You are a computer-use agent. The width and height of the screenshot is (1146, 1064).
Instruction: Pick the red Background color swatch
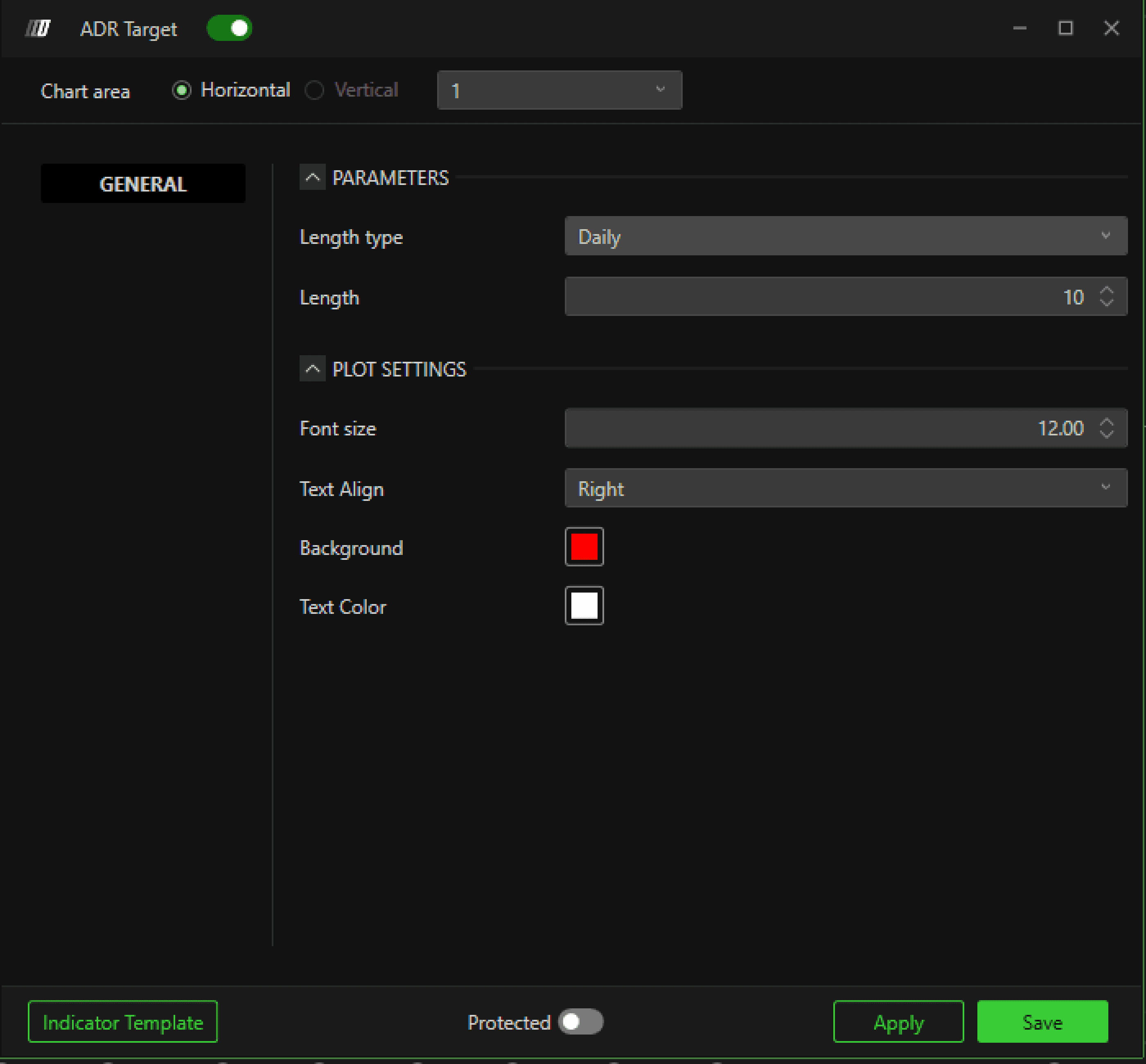coord(584,547)
